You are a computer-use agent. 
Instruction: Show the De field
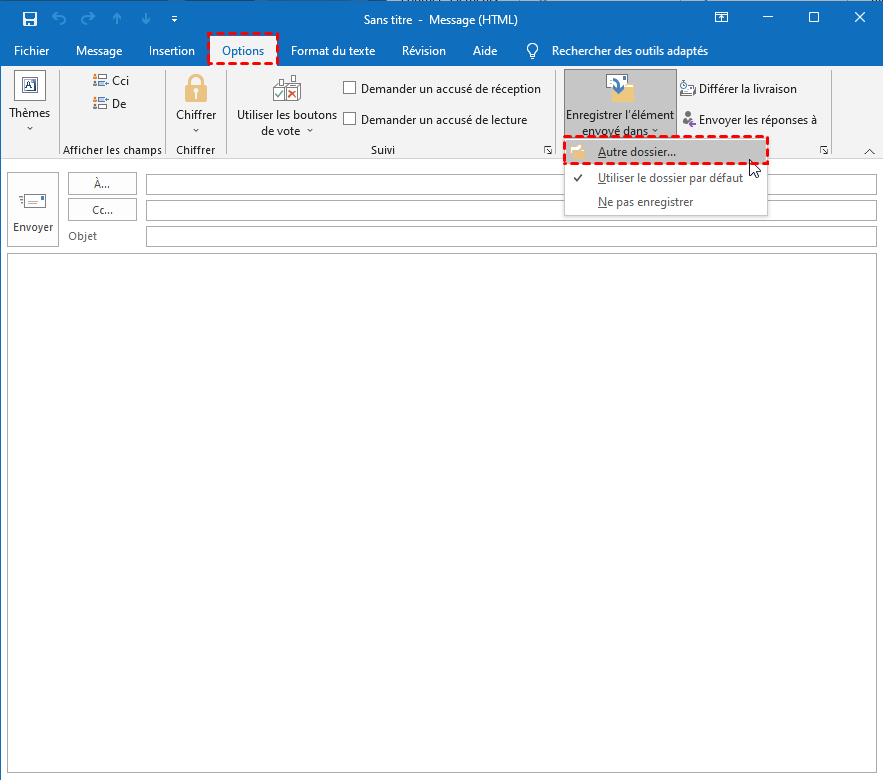[110, 104]
